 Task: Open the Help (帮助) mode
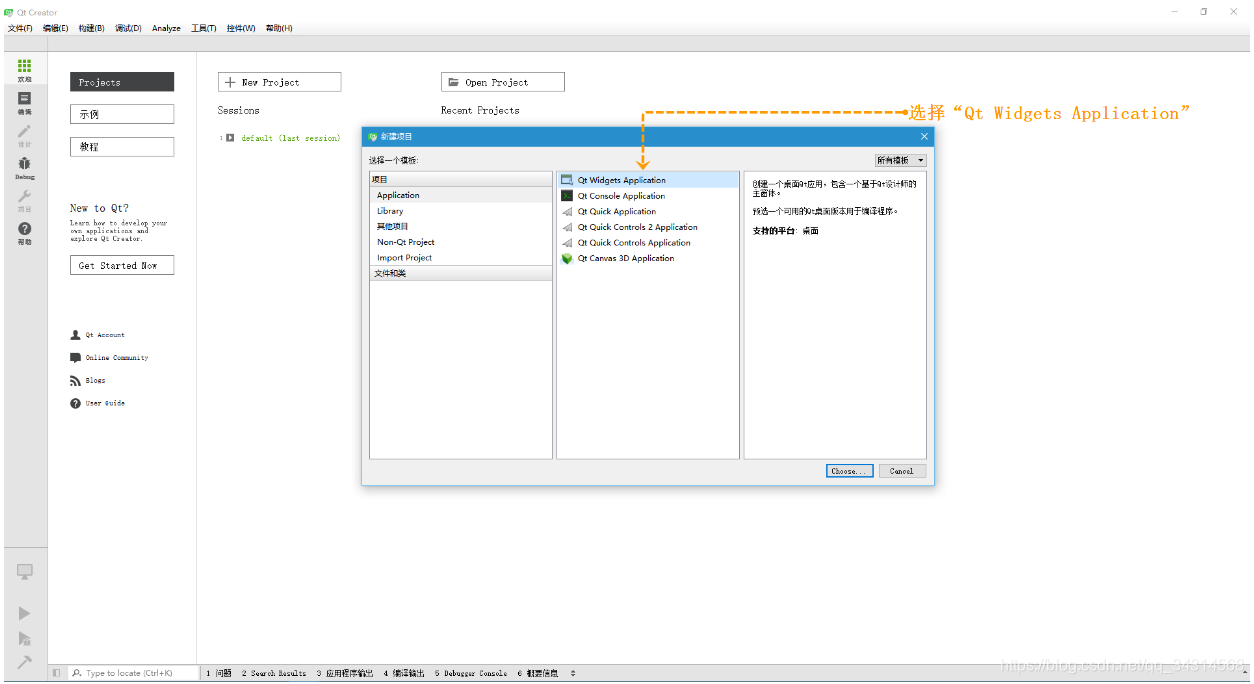coord(24,233)
